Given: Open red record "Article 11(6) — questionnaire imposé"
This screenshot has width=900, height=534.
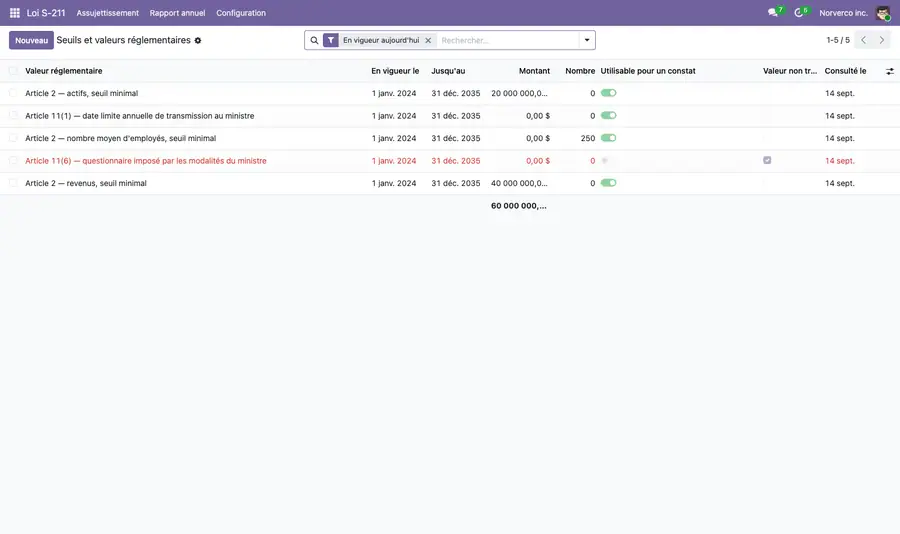Looking at the screenshot, I should (x=146, y=161).
